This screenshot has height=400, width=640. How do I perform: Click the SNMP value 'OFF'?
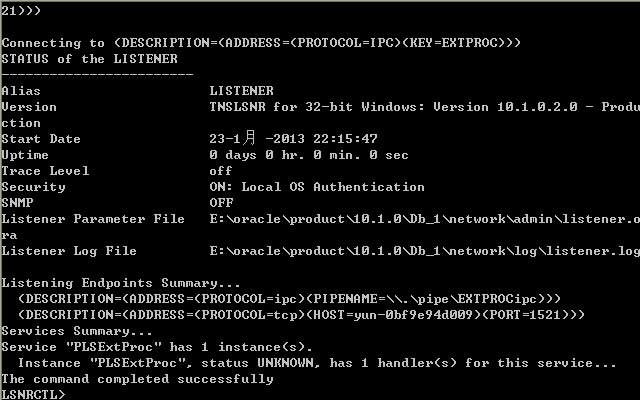coord(221,202)
